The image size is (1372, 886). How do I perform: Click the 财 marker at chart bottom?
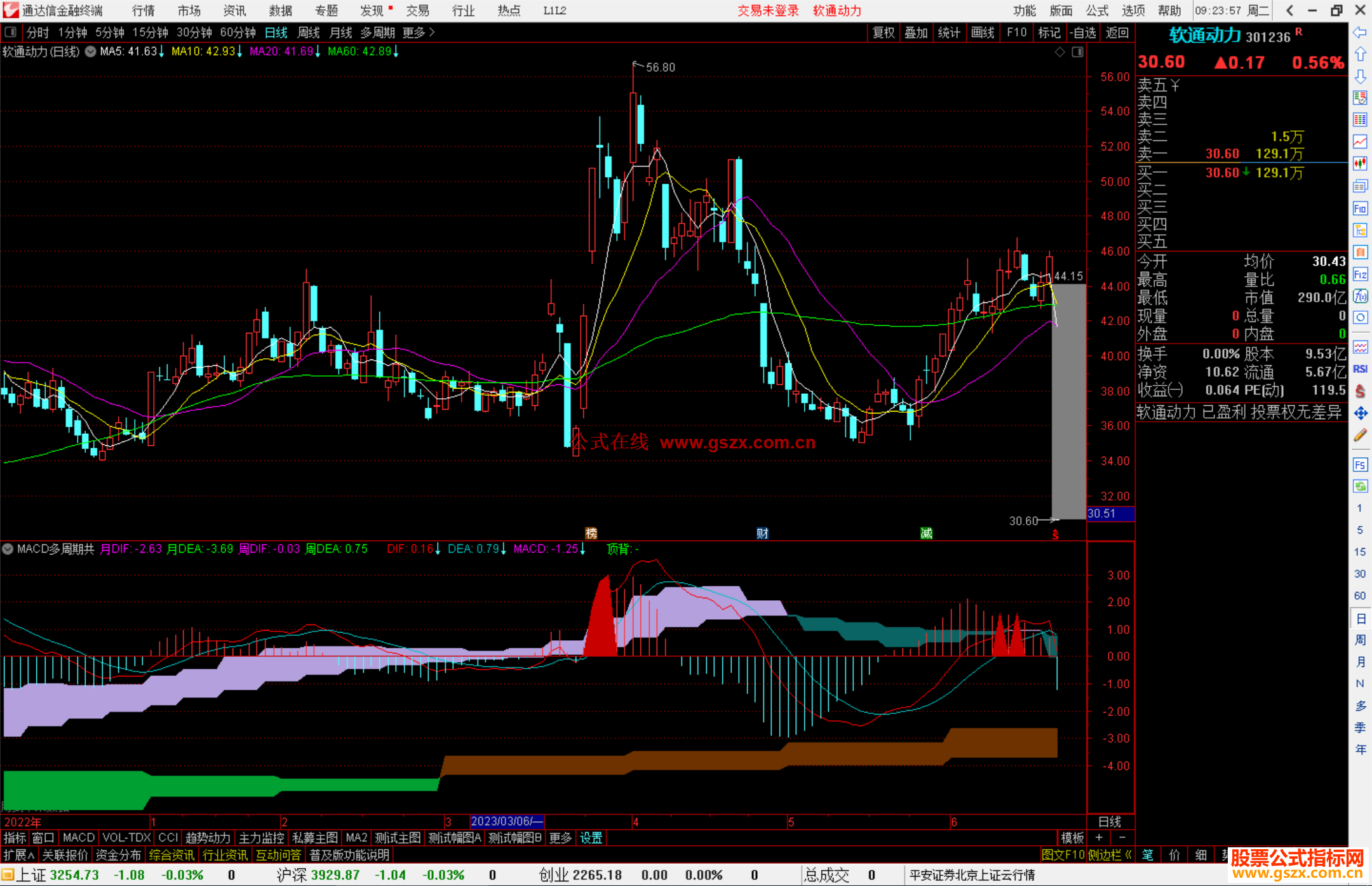click(762, 534)
